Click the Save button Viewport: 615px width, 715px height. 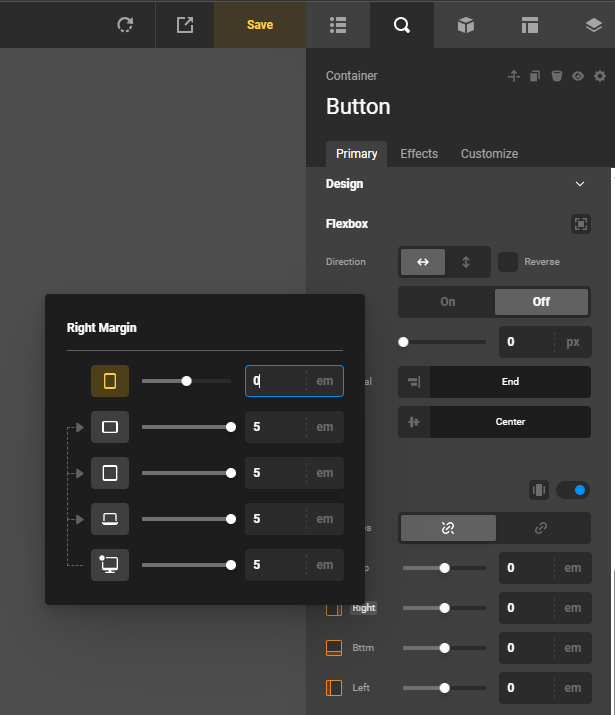click(260, 25)
